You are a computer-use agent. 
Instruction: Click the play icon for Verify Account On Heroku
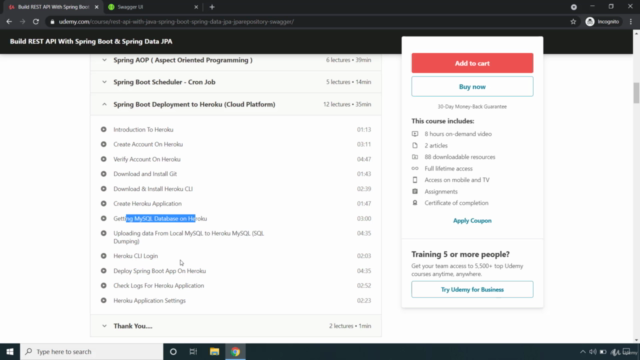(x=104, y=159)
